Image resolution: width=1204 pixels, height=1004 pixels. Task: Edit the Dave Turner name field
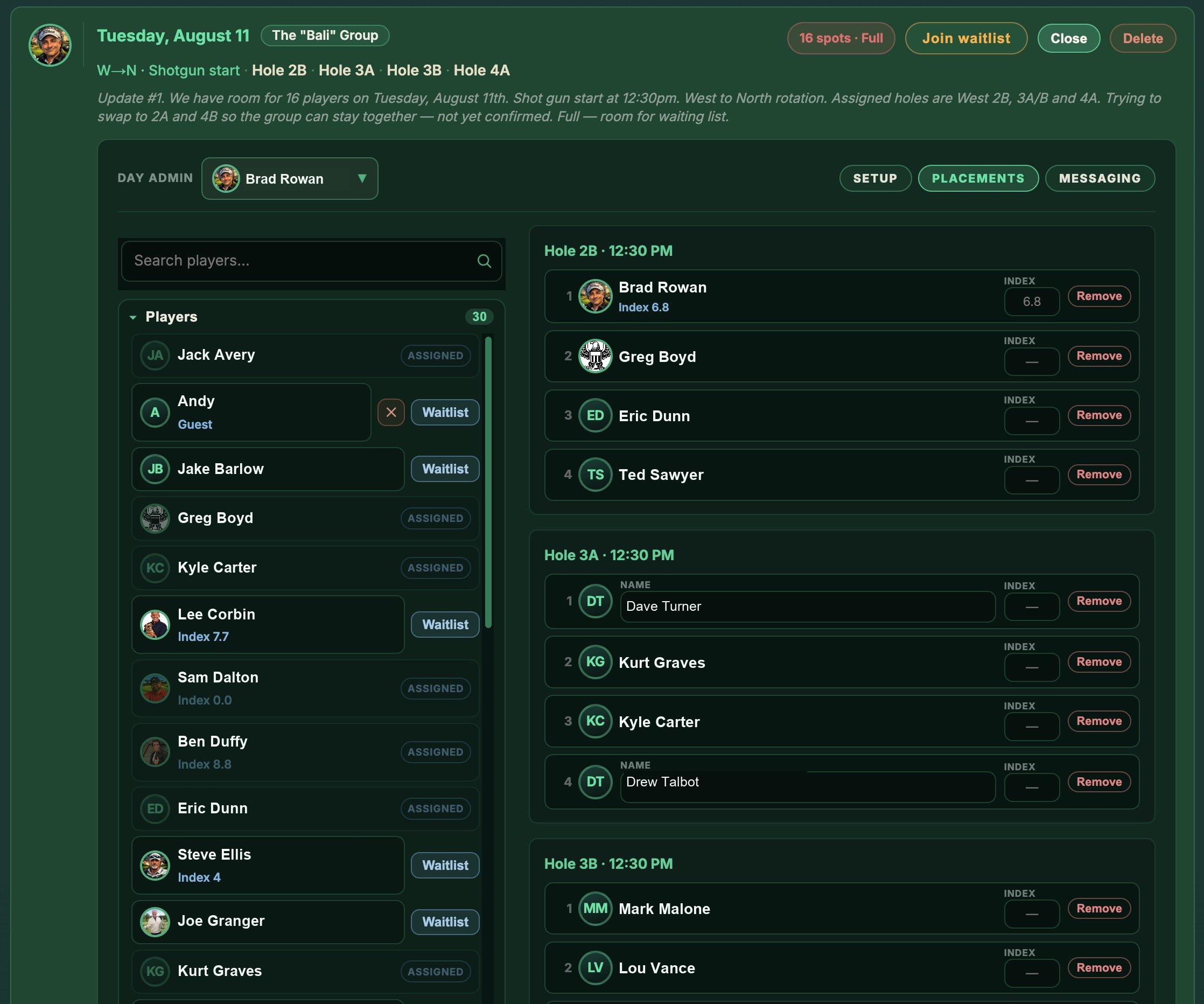tap(807, 606)
